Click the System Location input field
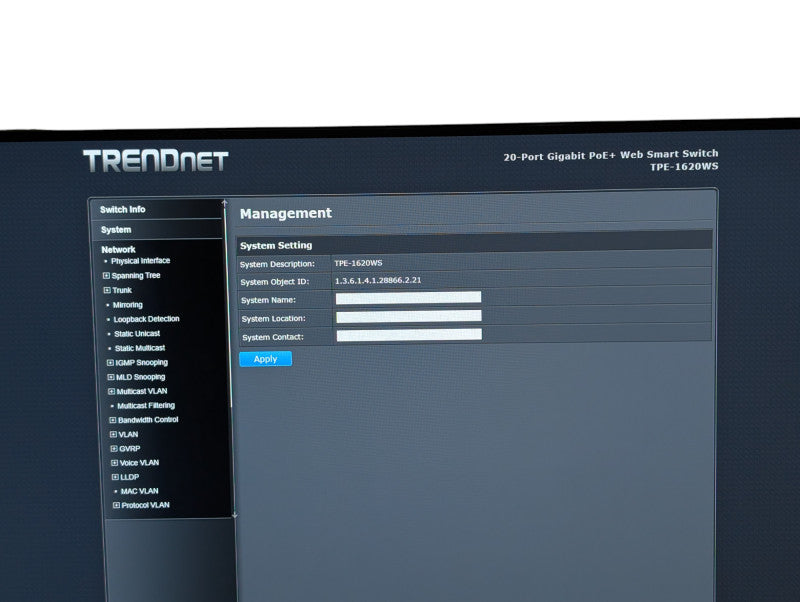This screenshot has width=800, height=602. click(x=409, y=316)
